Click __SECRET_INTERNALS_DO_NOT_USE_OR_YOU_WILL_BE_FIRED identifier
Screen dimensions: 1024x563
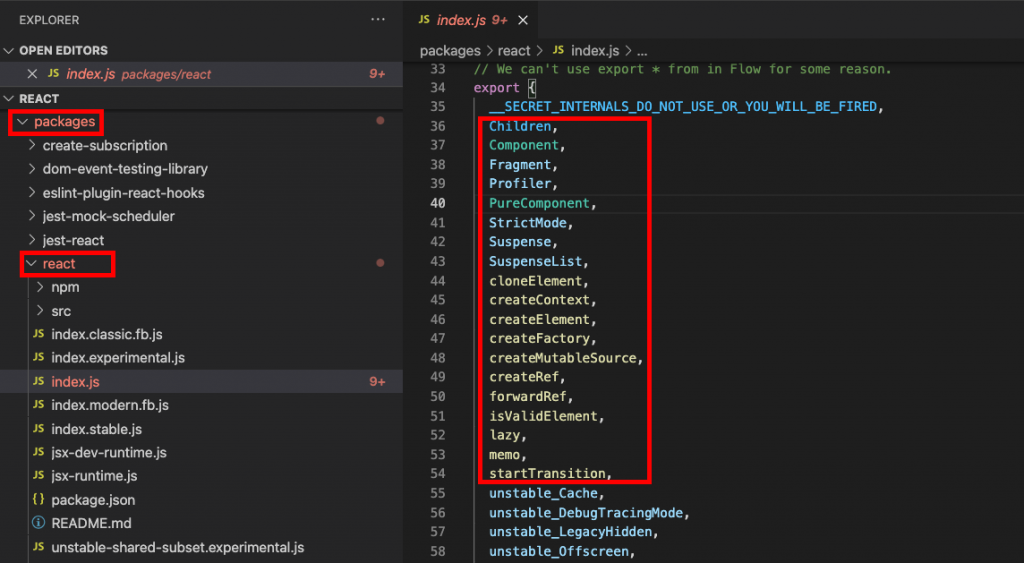point(682,106)
